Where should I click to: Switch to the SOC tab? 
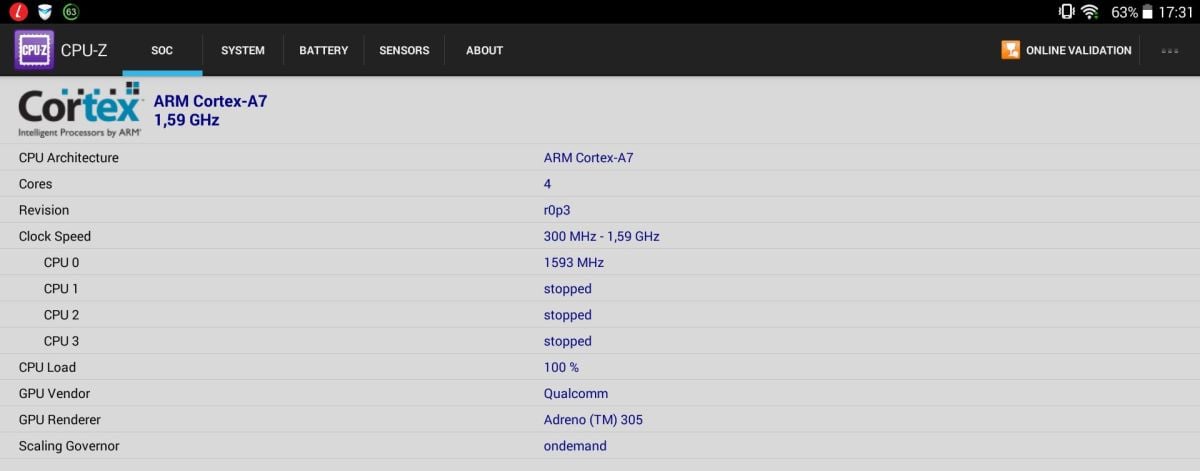162,50
